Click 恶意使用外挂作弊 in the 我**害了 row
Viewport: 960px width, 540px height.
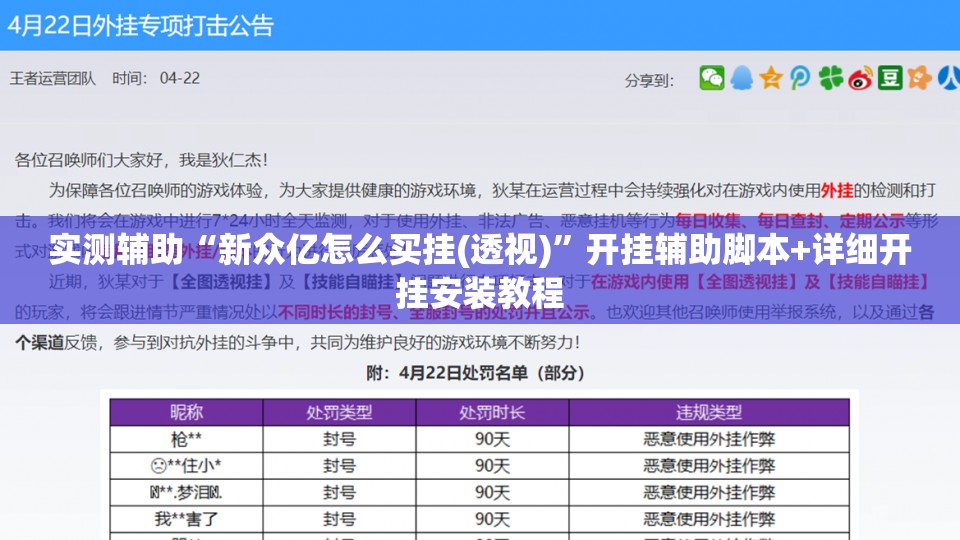coord(709,519)
